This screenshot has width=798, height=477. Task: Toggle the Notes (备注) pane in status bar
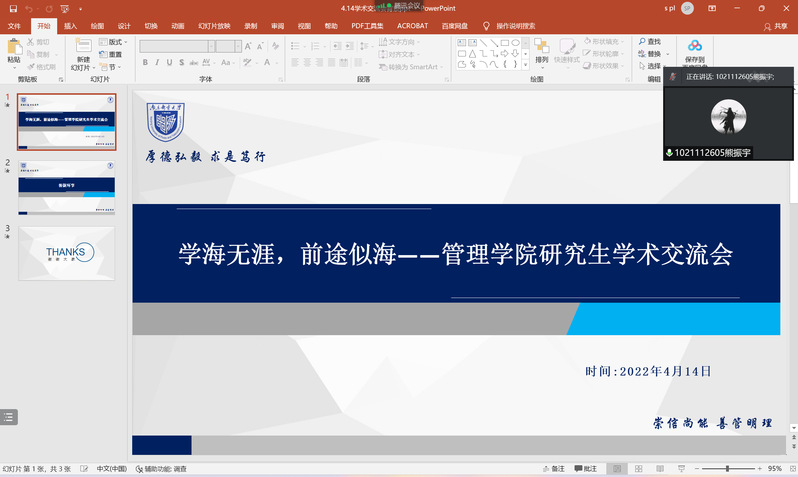[553, 469]
